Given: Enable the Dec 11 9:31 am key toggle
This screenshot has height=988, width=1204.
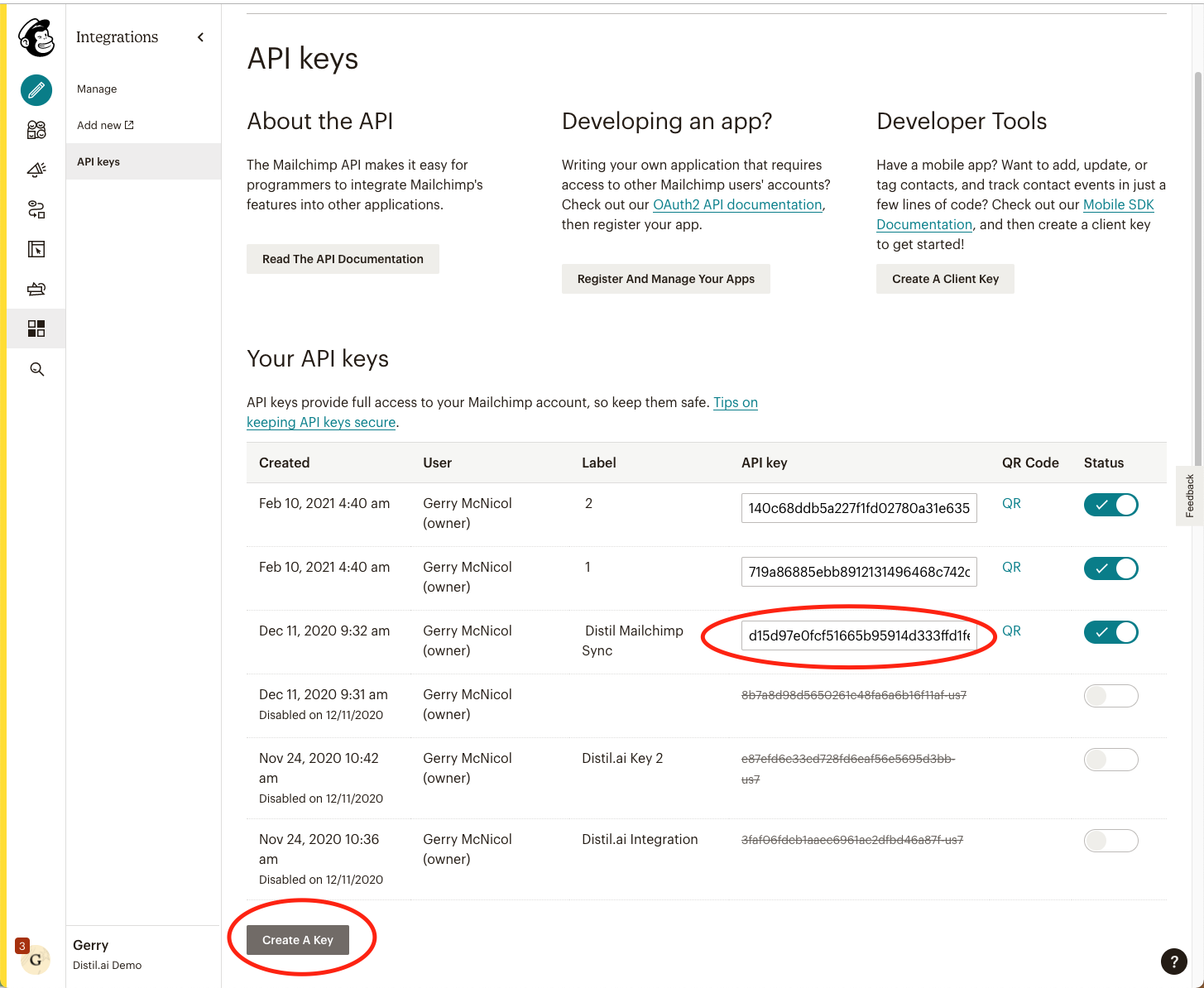Looking at the screenshot, I should (1111, 696).
